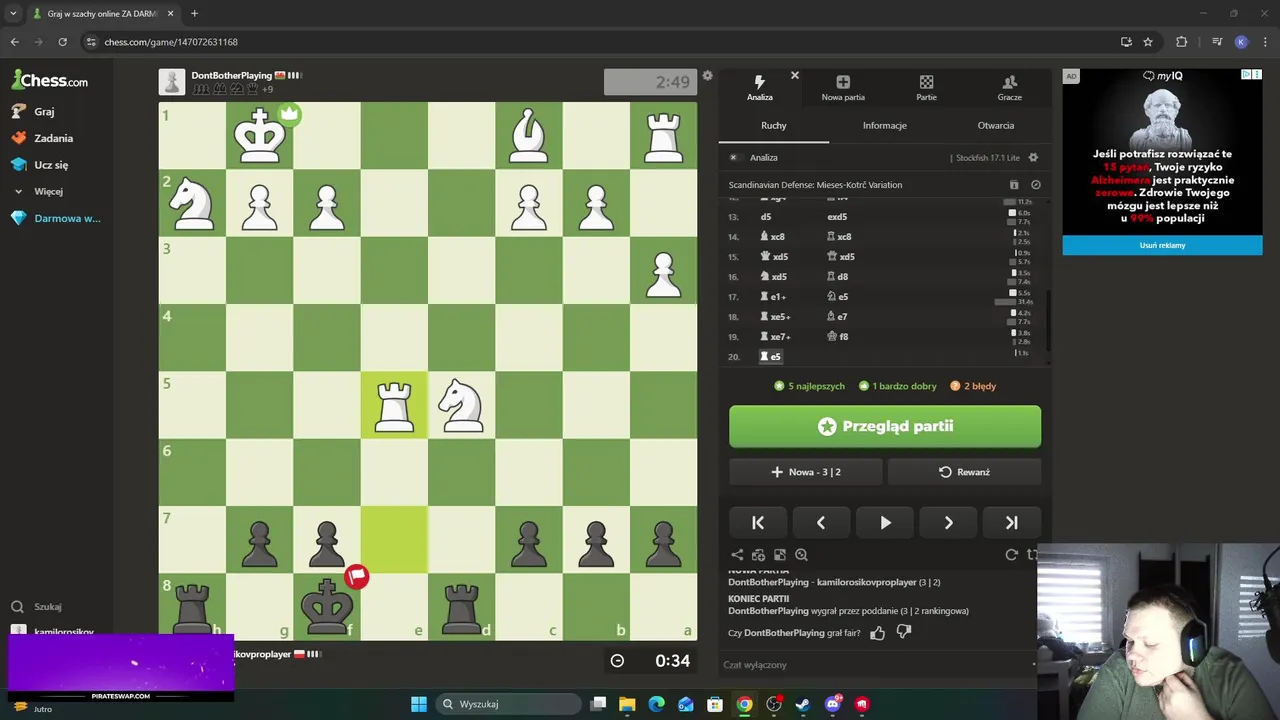Bookmark this page with star icon
Viewport: 1280px width, 720px height.
tap(1148, 42)
